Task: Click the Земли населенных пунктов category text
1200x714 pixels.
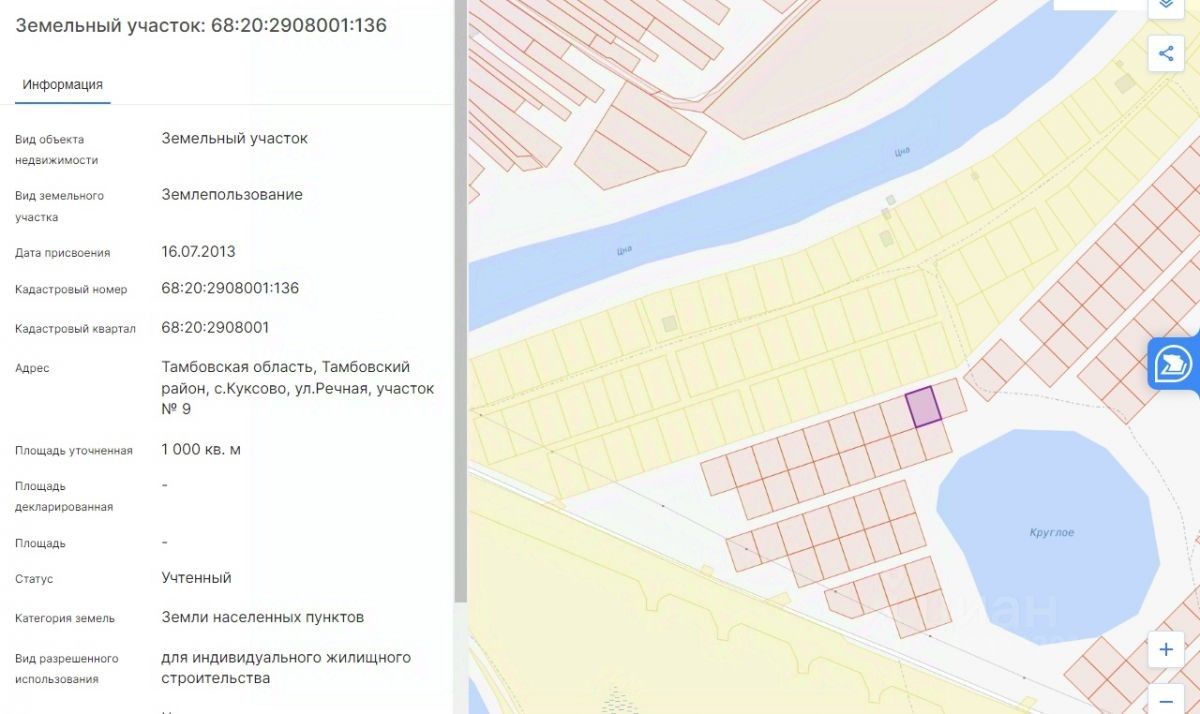Action: (262, 618)
